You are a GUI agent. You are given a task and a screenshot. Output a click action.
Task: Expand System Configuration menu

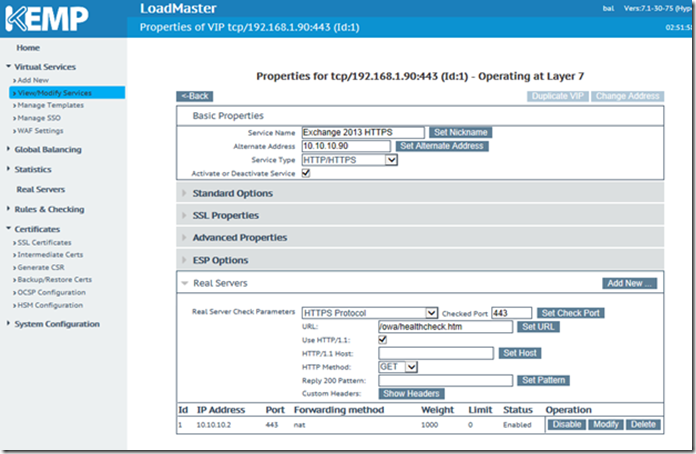tap(56, 324)
